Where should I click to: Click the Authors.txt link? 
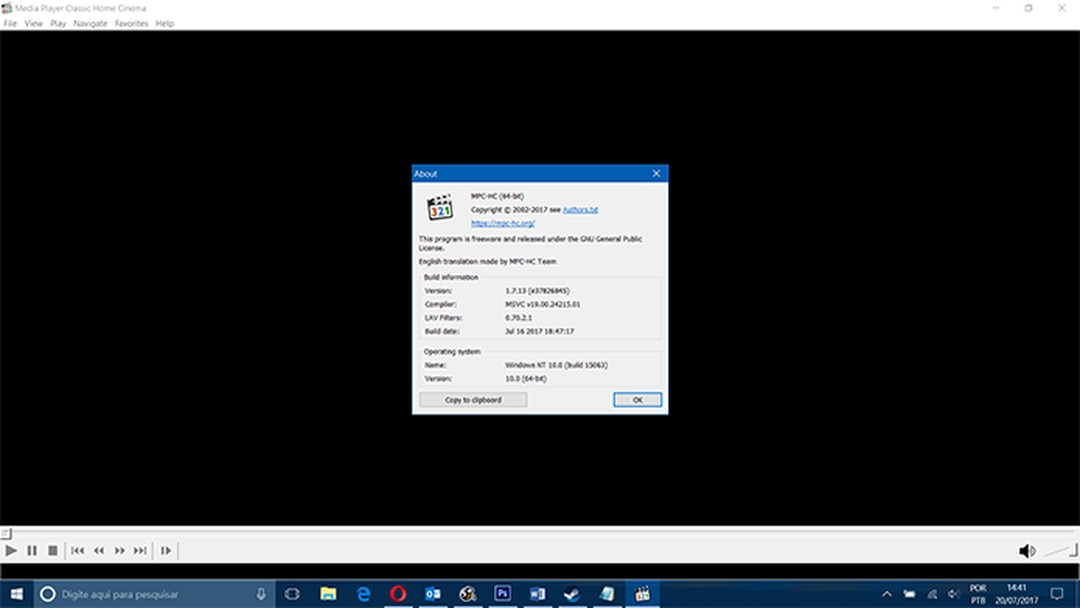click(x=580, y=210)
